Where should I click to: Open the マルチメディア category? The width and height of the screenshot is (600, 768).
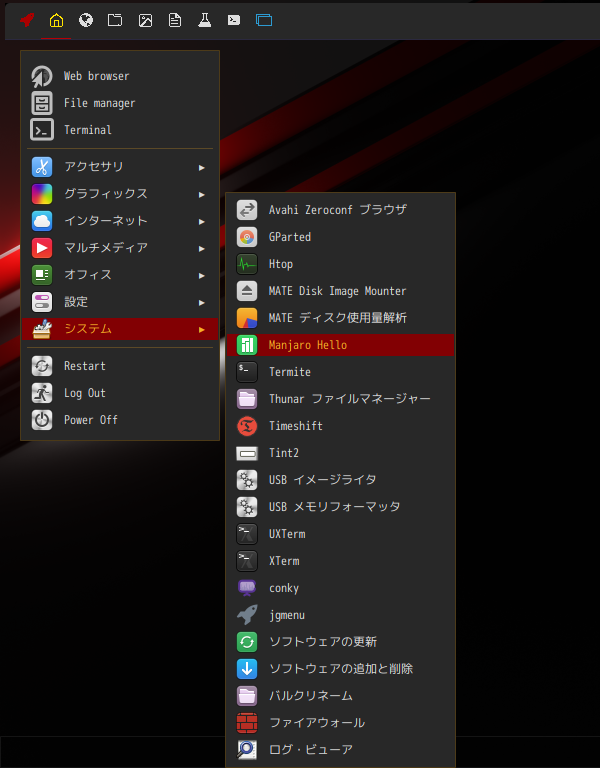coord(120,248)
